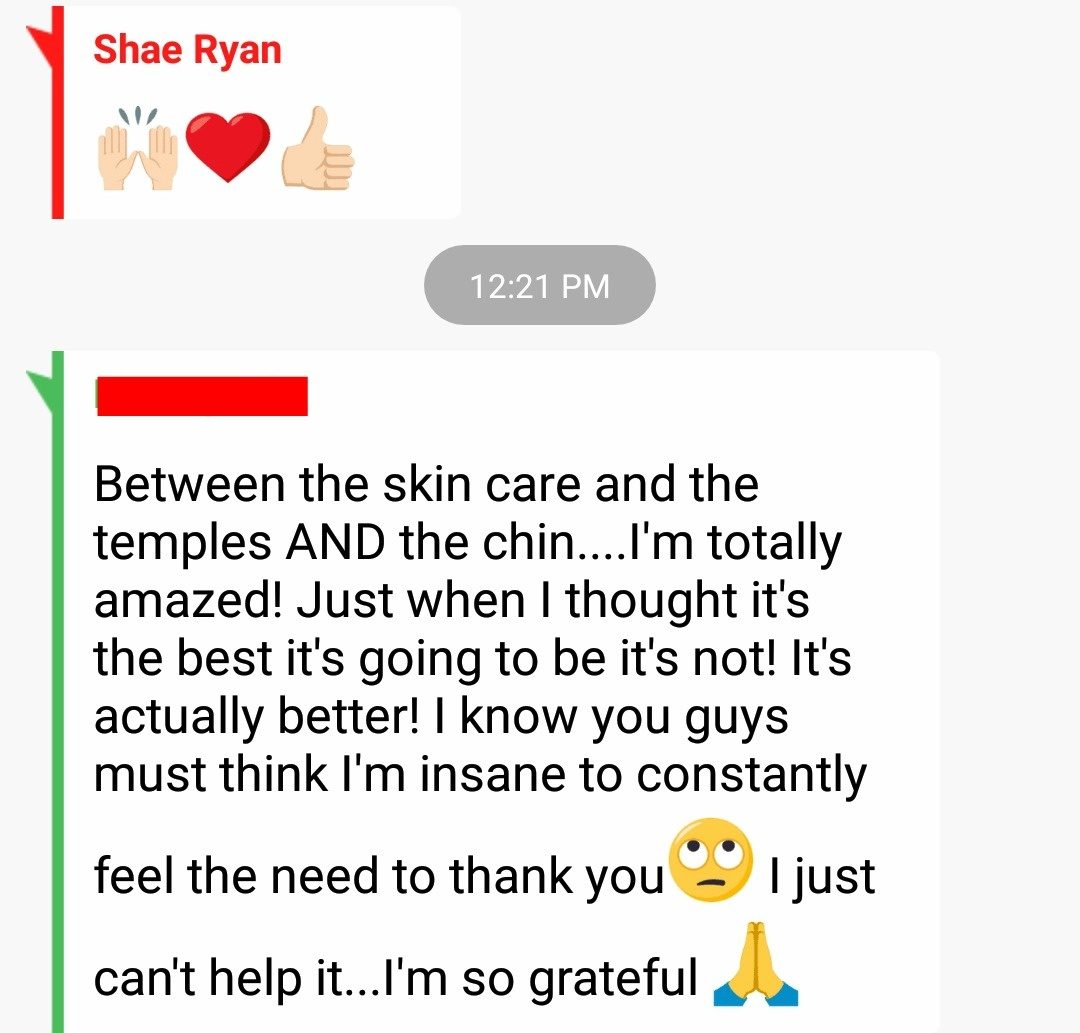1080x1033 pixels.
Task: Tap the folded praying hands emoji
Action: pyautogui.click(x=756, y=963)
